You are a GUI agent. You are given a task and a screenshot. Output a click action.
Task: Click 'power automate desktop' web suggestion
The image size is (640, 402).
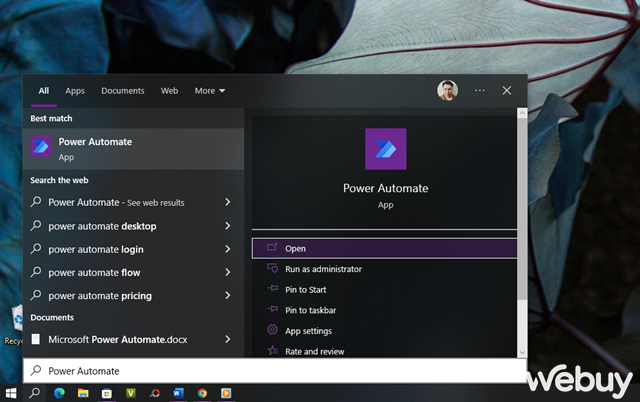[x=133, y=226]
